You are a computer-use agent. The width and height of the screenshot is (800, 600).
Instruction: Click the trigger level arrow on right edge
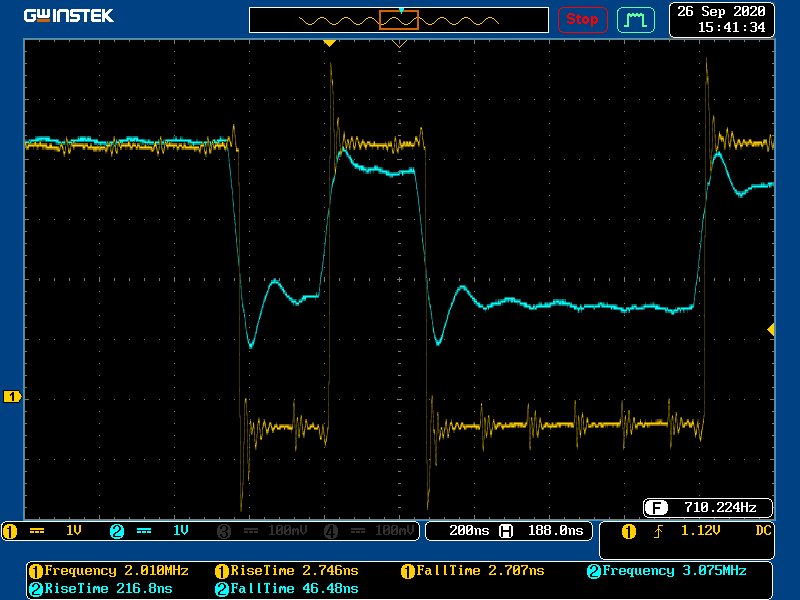[770, 329]
